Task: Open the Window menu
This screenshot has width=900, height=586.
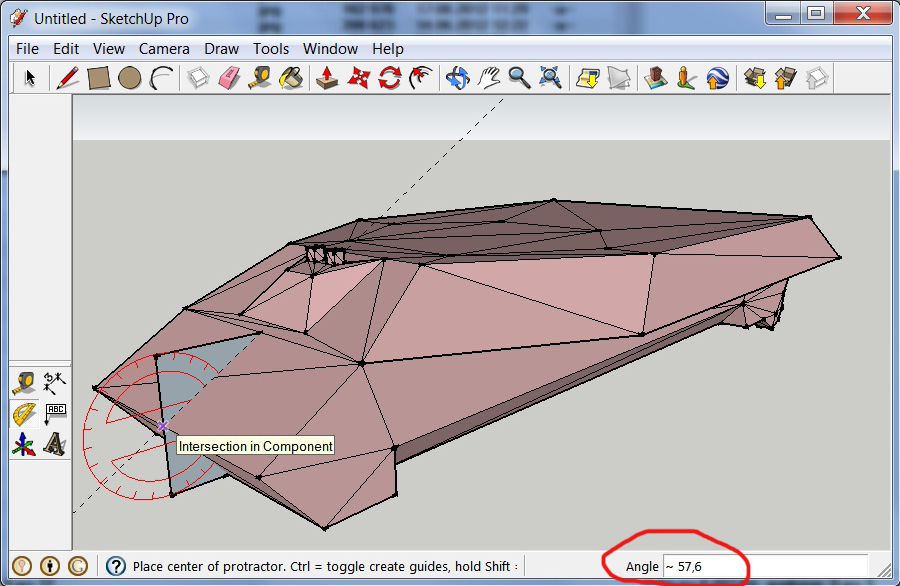Action: tap(330, 48)
